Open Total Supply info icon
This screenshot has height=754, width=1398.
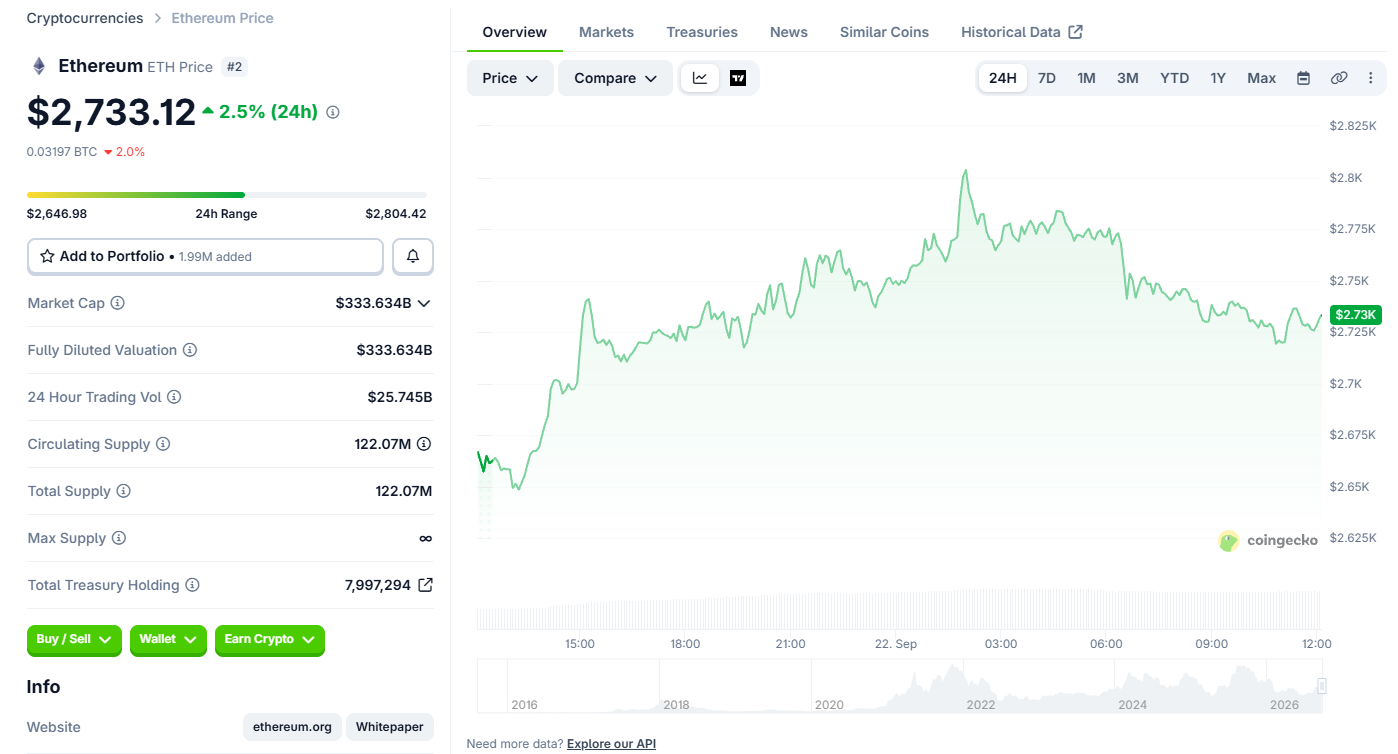pyautogui.click(x=124, y=491)
